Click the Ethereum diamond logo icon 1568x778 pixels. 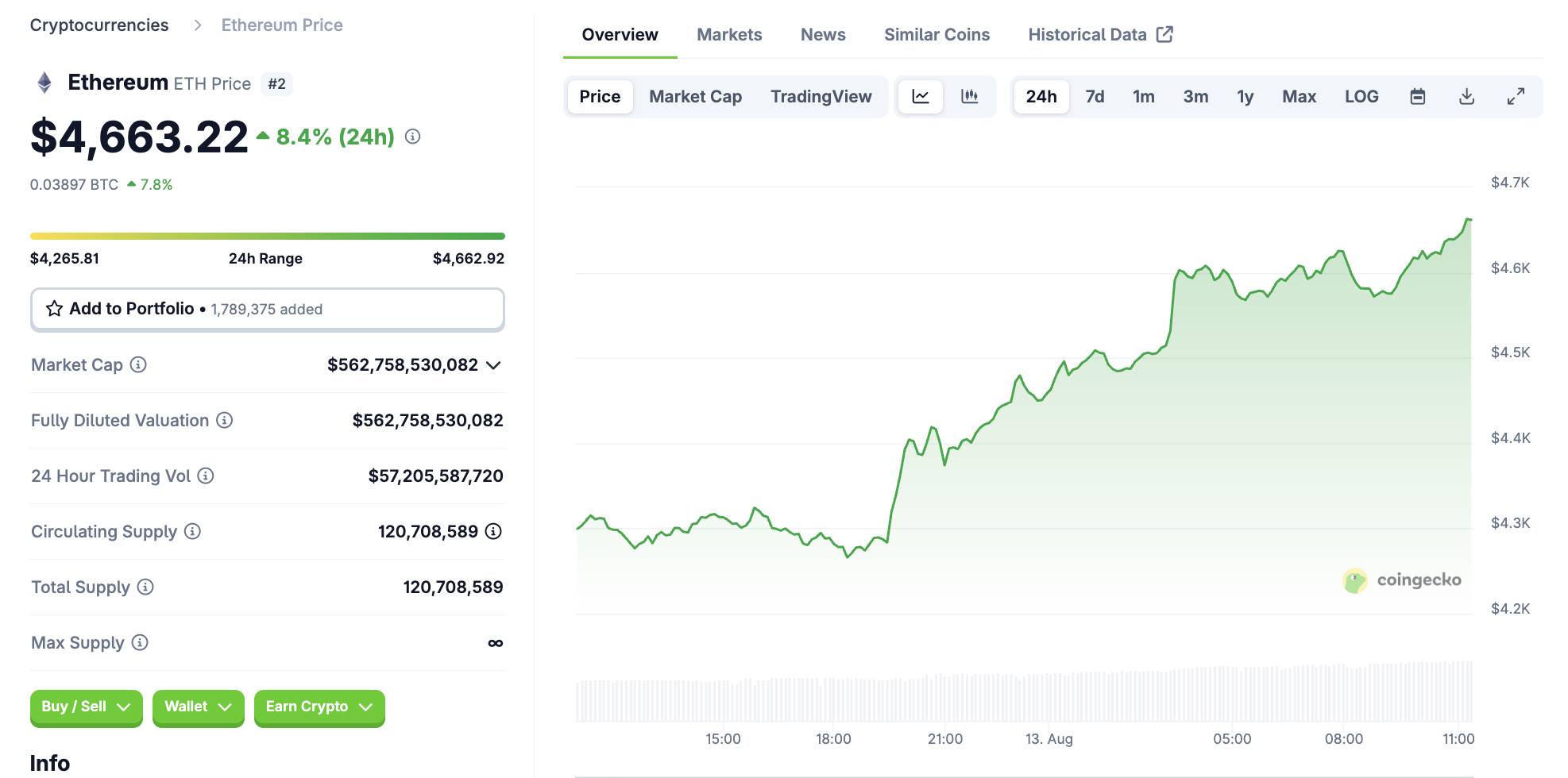pos(44,83)
